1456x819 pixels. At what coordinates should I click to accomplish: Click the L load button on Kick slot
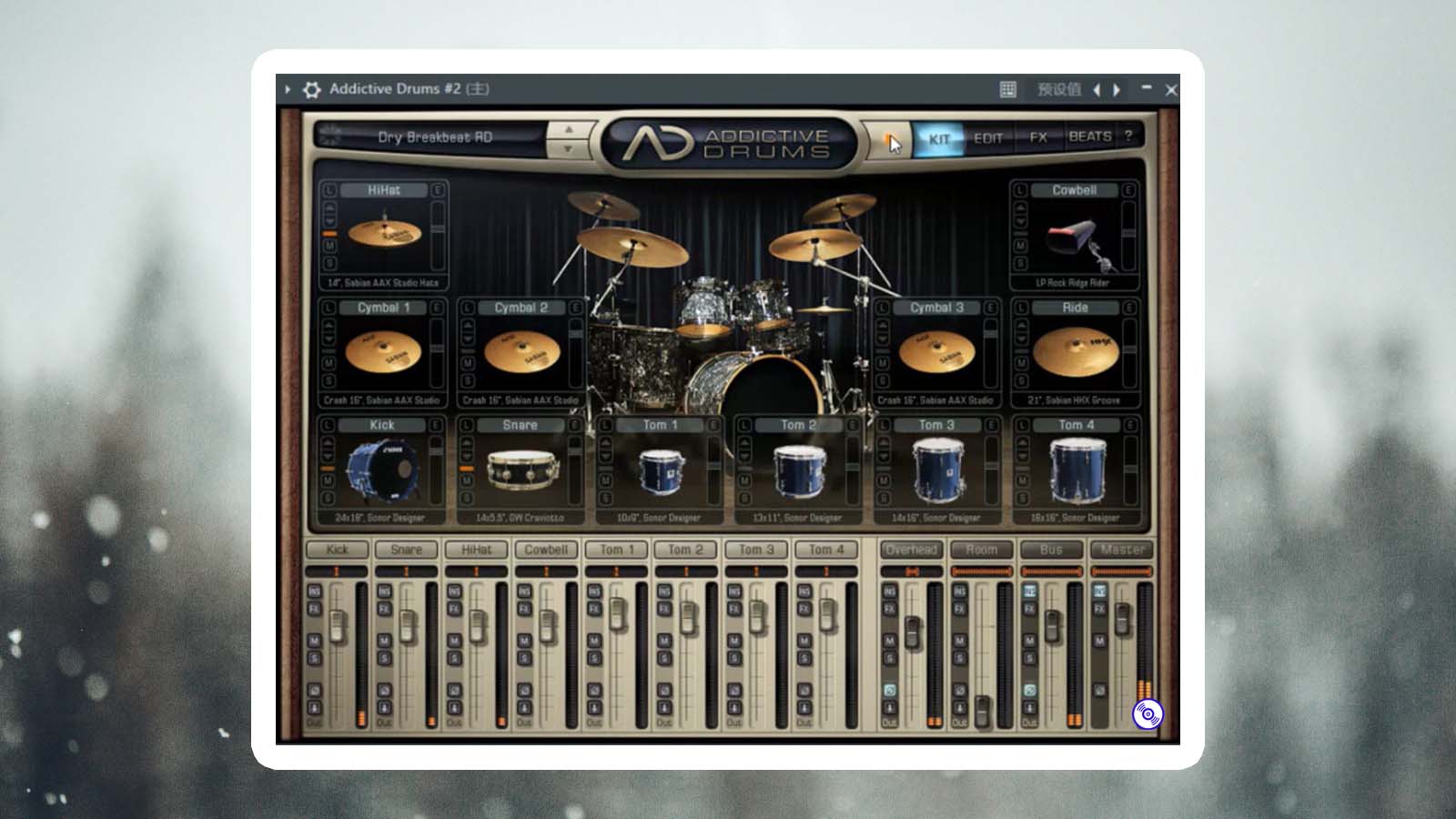tap(329, 425)
